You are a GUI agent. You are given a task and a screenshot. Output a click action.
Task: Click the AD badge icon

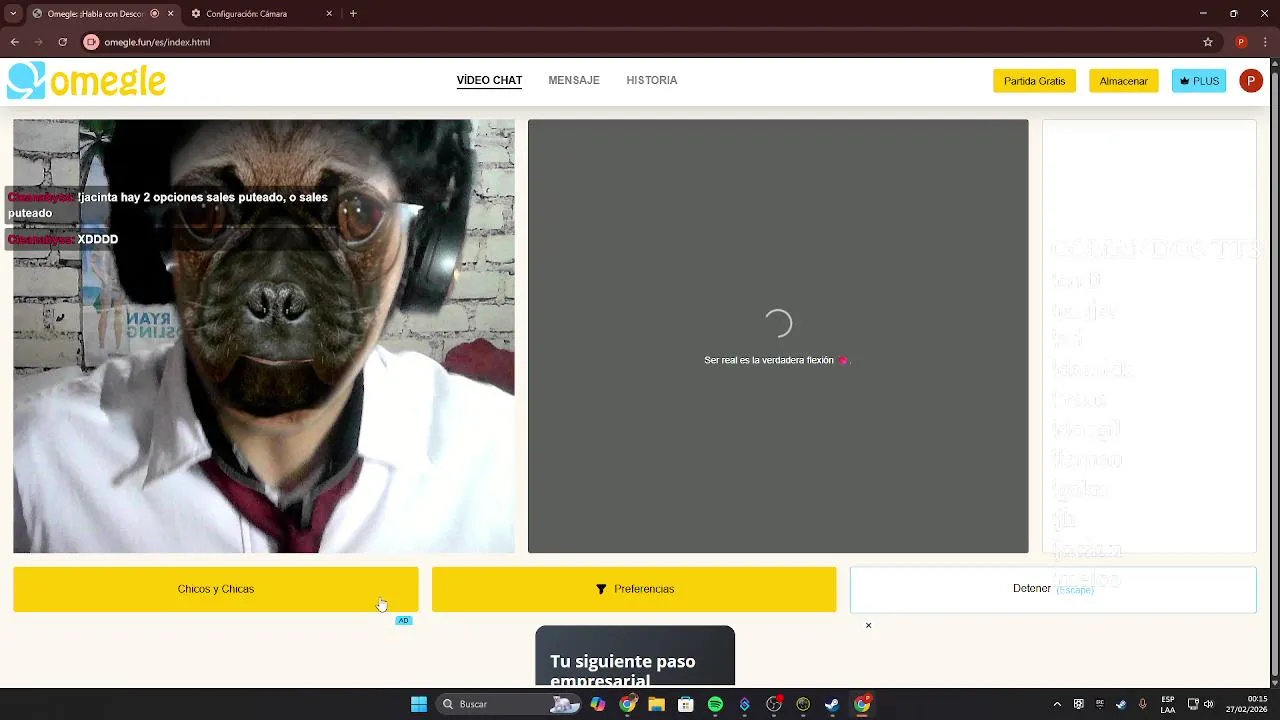pyautogui.click(x=403, y=620)
